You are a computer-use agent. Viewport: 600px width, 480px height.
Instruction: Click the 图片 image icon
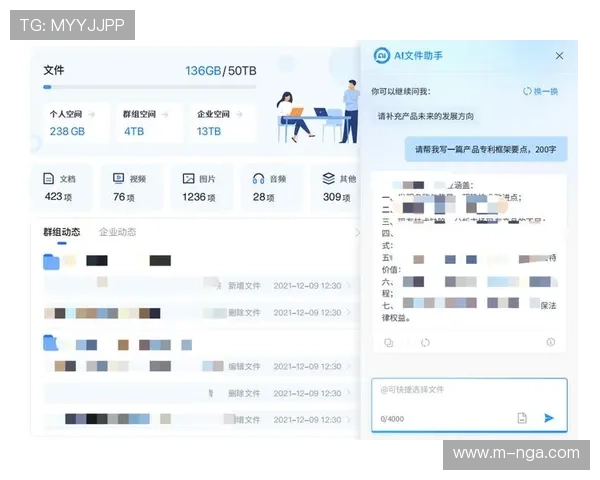pos(188,178)
